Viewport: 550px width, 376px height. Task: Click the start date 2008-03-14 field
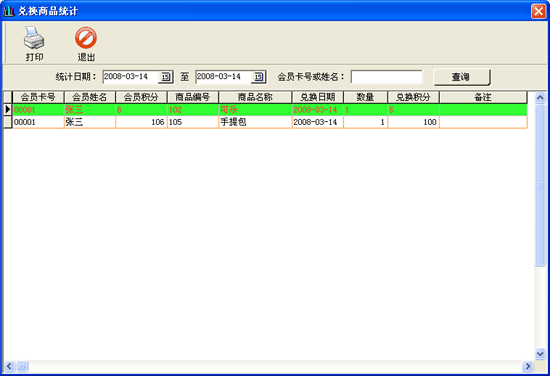(130, 77)
